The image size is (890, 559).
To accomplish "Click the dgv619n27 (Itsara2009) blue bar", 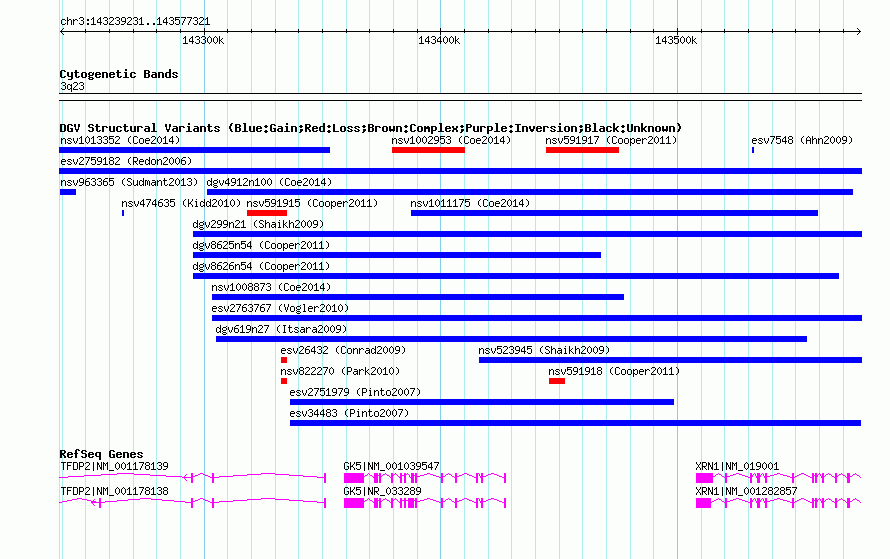I will pos(511,339).
